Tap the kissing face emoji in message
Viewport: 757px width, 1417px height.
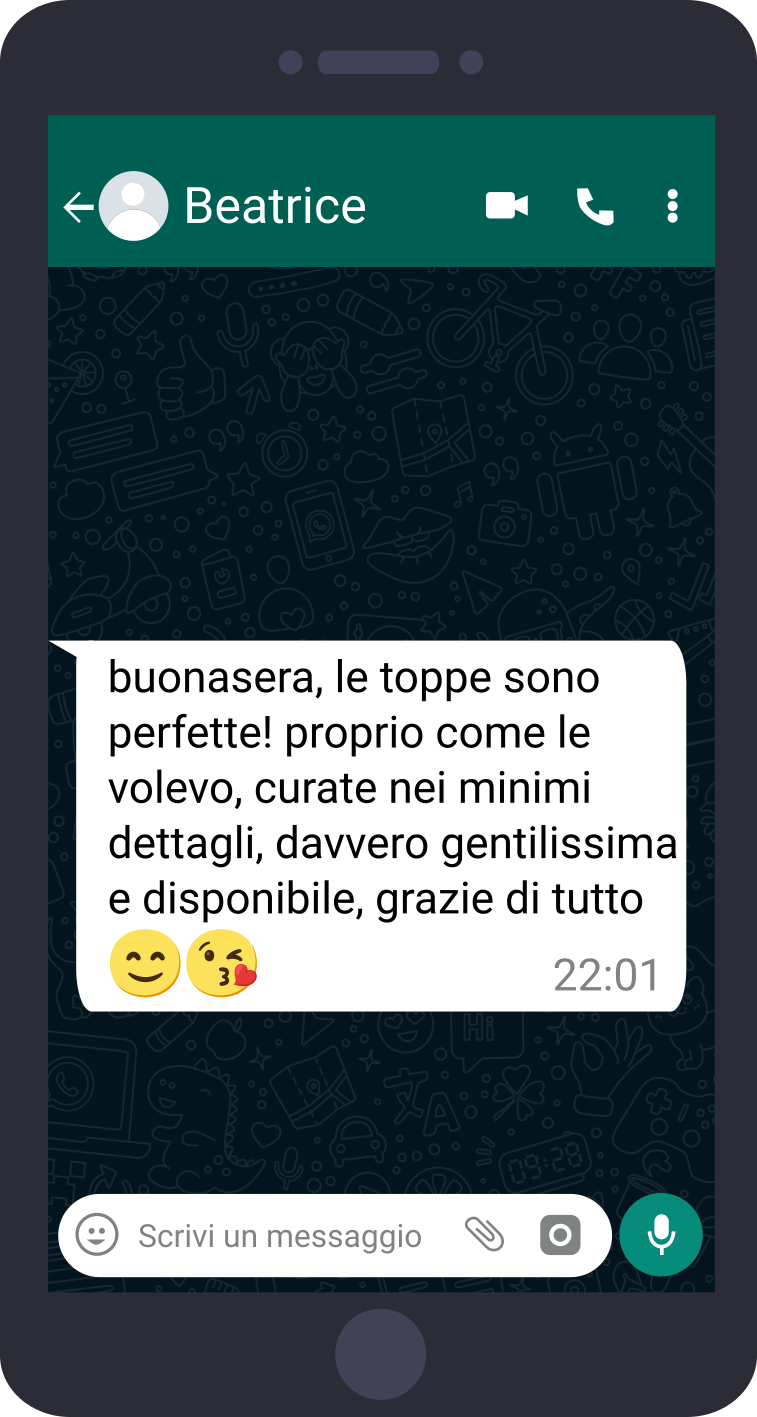[x=222, y=966]
